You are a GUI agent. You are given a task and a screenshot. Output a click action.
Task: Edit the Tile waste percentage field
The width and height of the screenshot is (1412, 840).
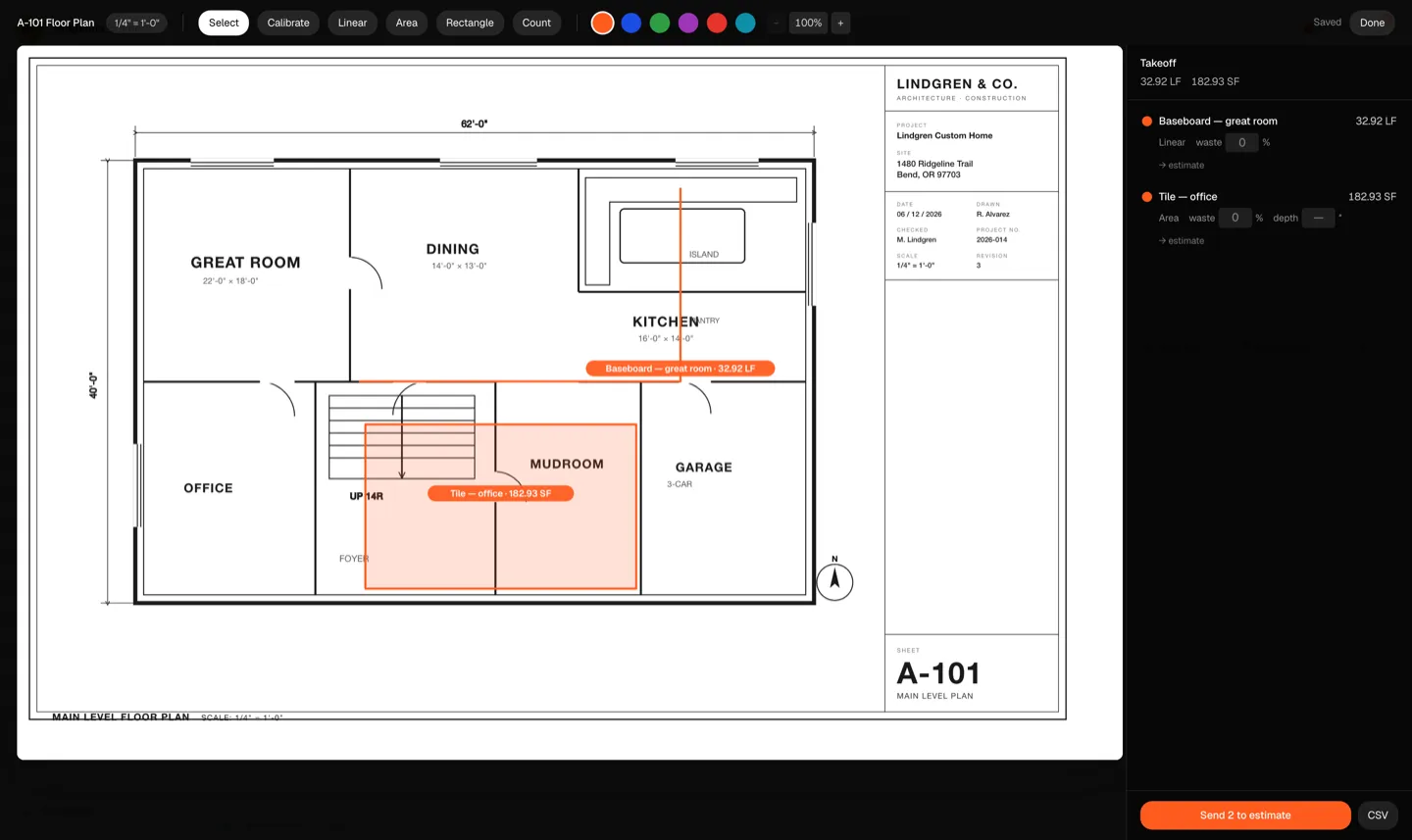(1235, 218)
